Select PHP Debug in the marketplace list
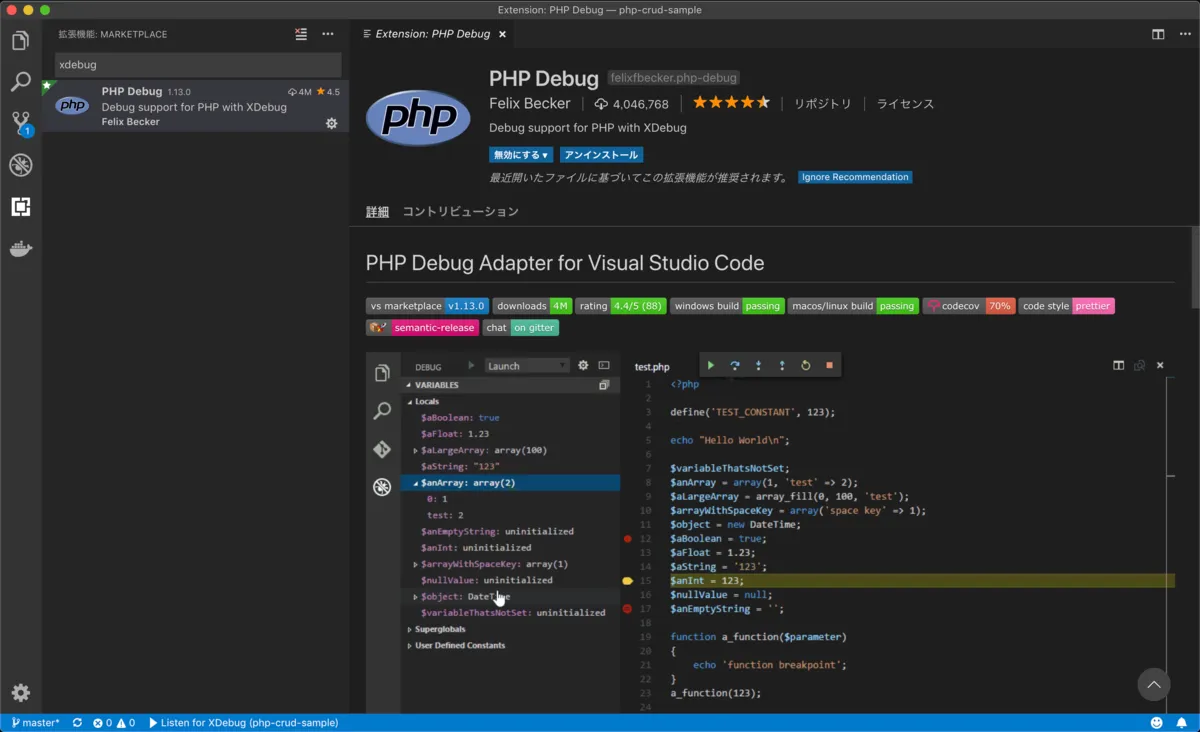 click(196, 106)
